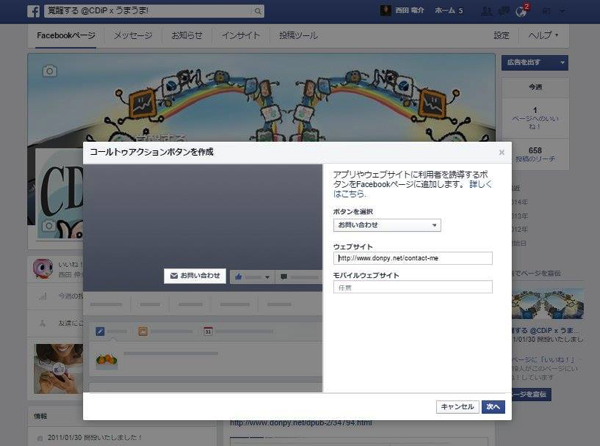600x446 pixels.
Task: Click the Facebook logo icon
Action: 33,11
